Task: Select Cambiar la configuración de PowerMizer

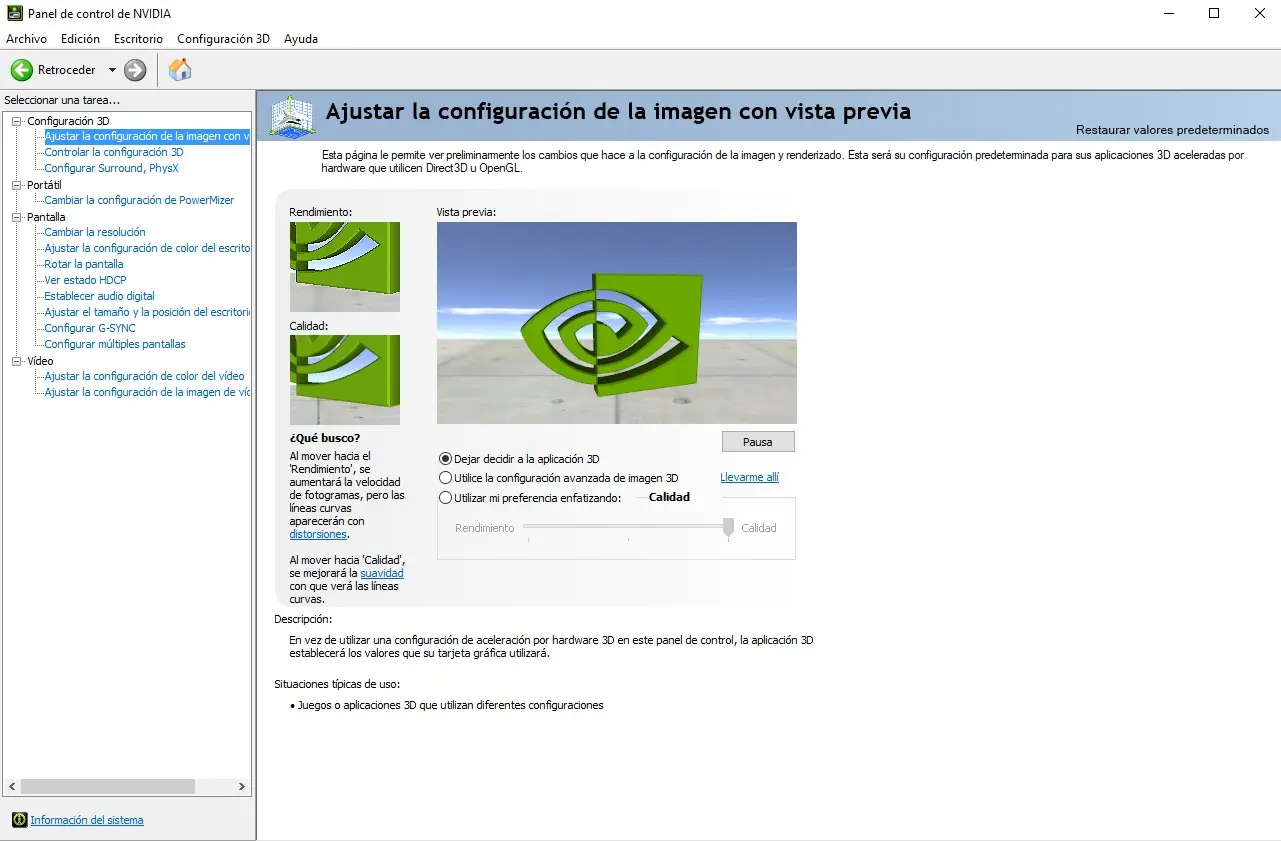Action: (139, 200)
